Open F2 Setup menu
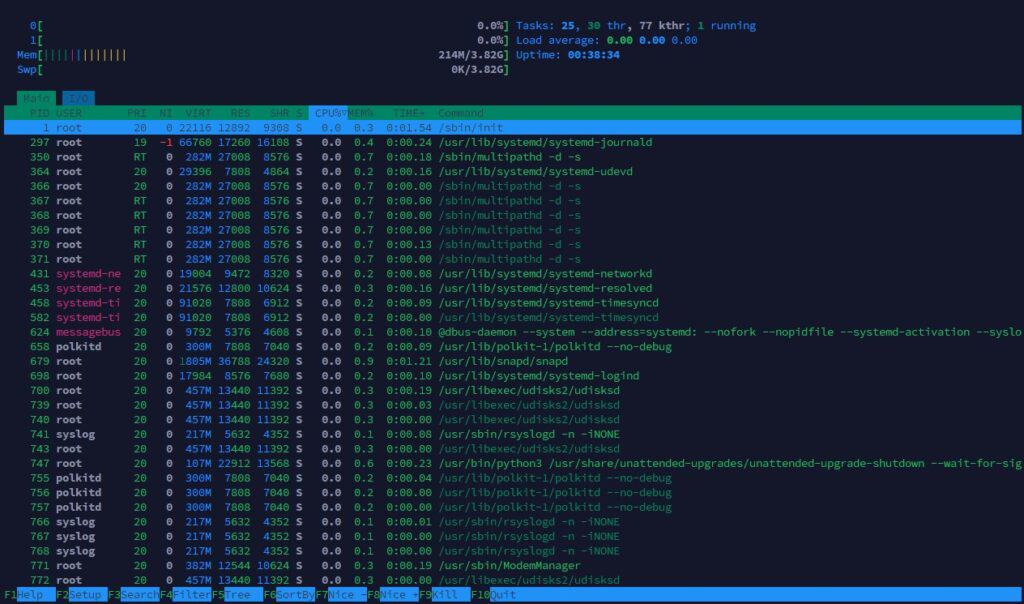This screenshot has width=1024, height=604. point(77,594)
